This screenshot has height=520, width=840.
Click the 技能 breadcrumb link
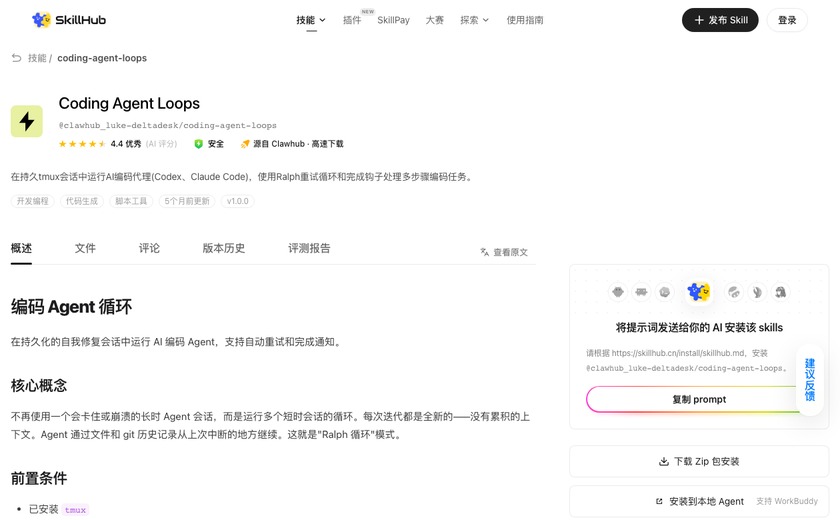(37, 58)
